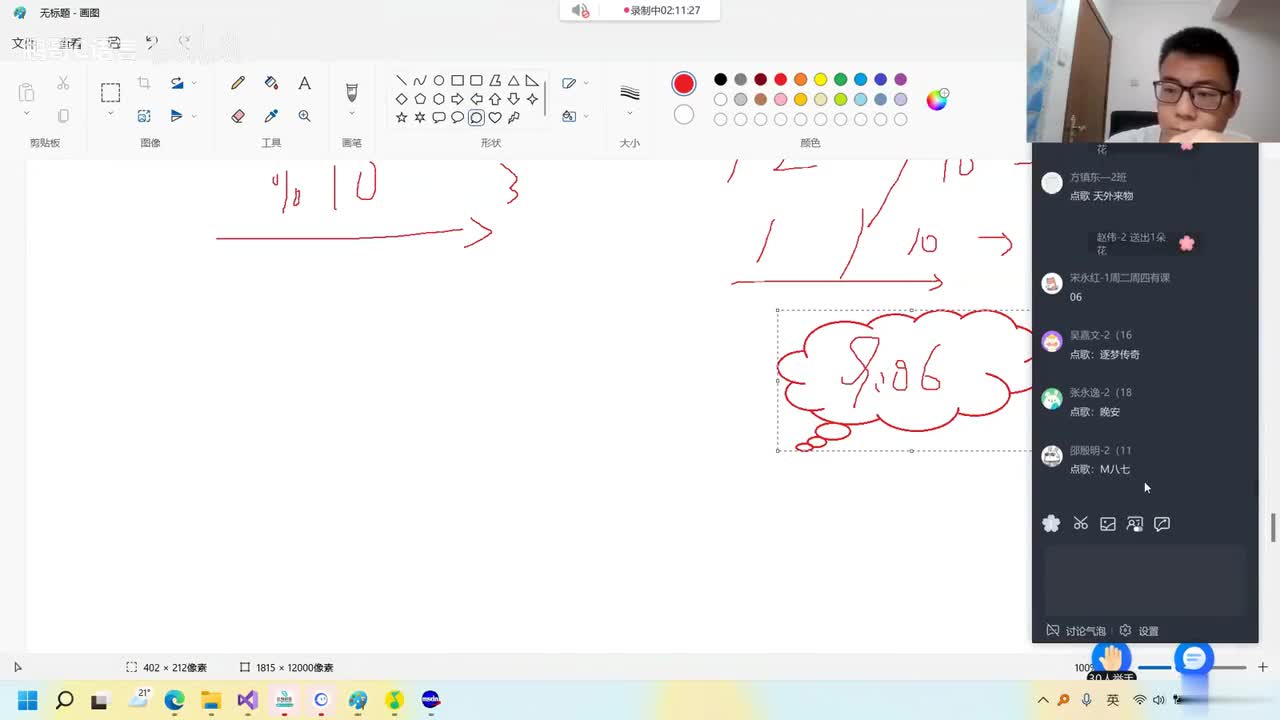Select the Curve shape

click(420, 81)
